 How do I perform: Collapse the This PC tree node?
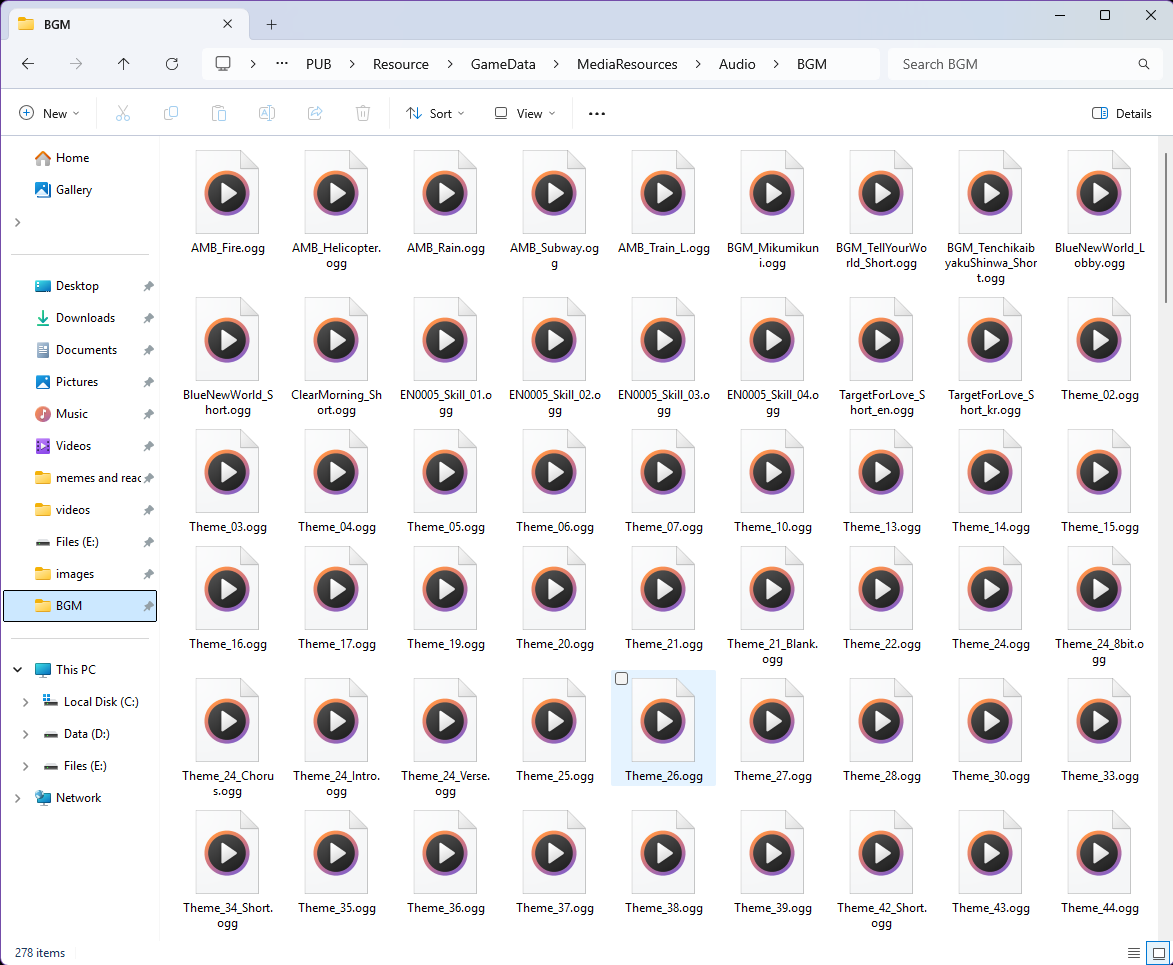18,670
